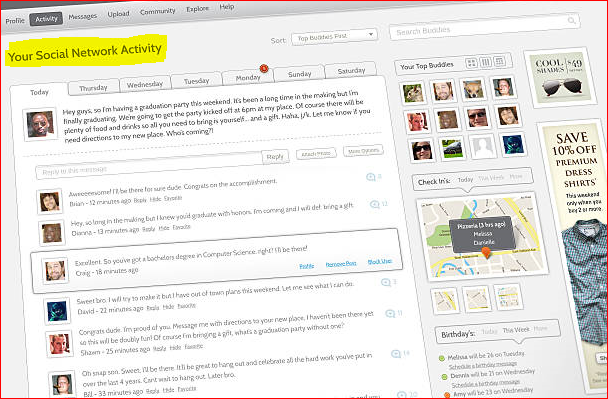
Task: Click comment bubble icon beside David's reply
Action: (385, 282)
